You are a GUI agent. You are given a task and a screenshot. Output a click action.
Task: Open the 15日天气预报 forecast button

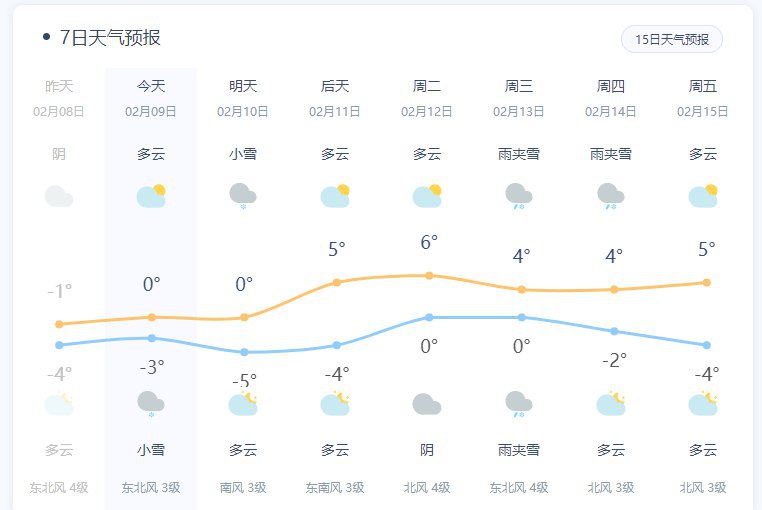[672, 39]
